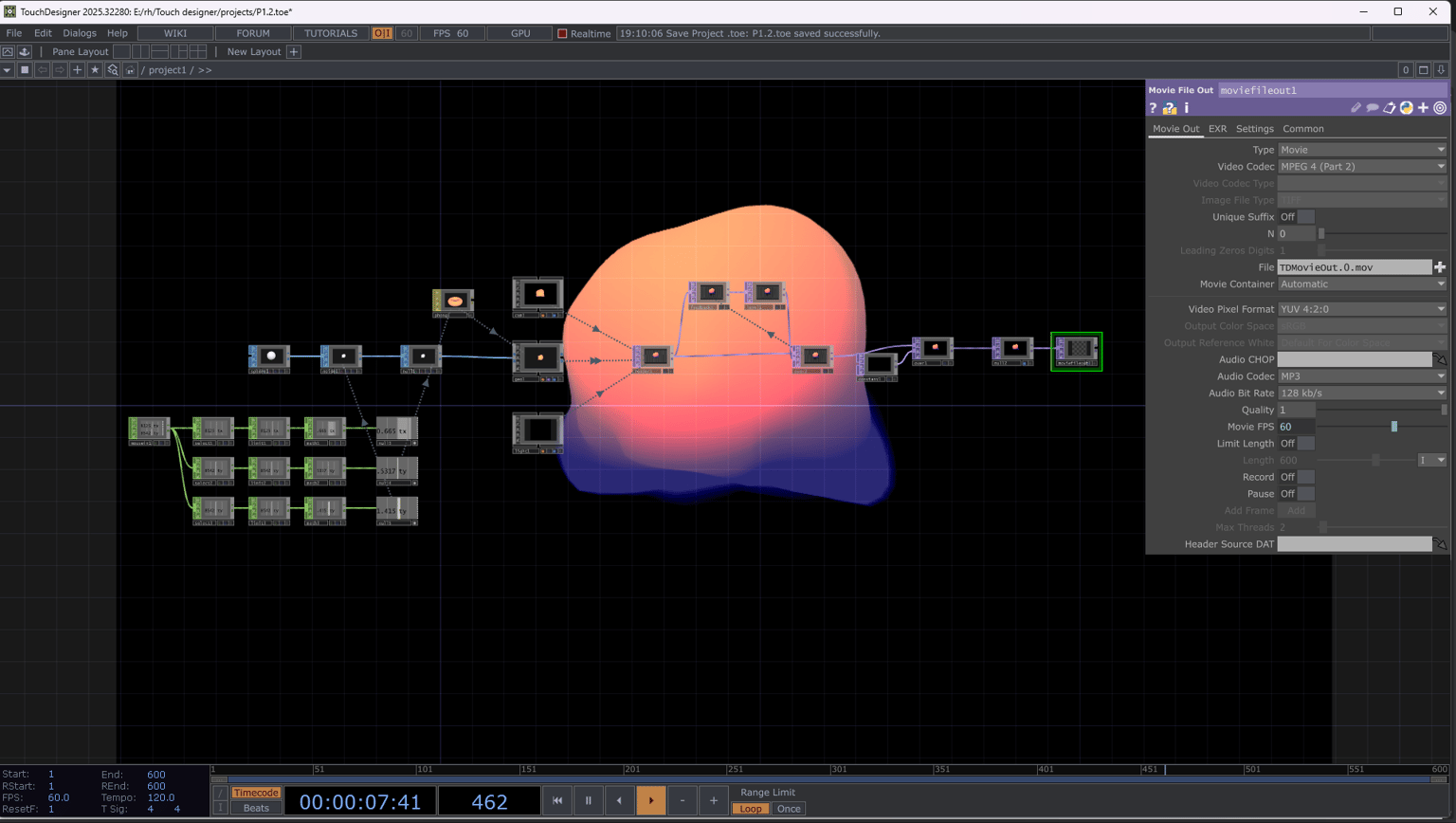Click the perform mode window icon
This screenshot has width=1456, height=823.
8,52
